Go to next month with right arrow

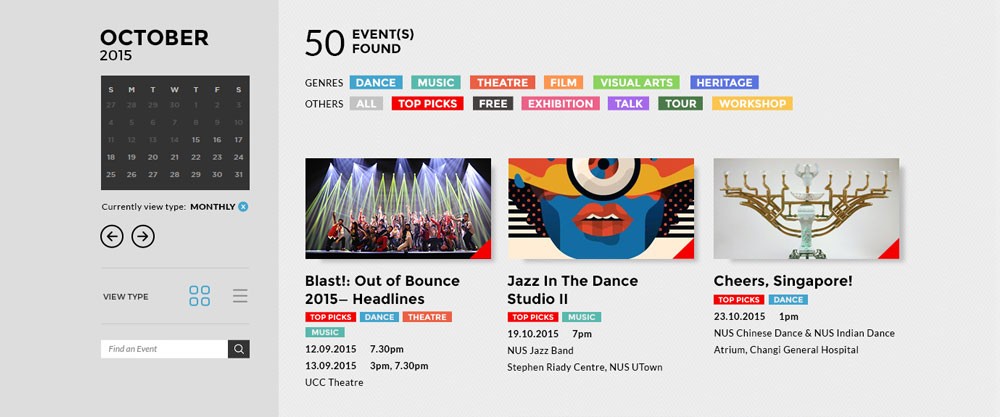coord(143,237)
